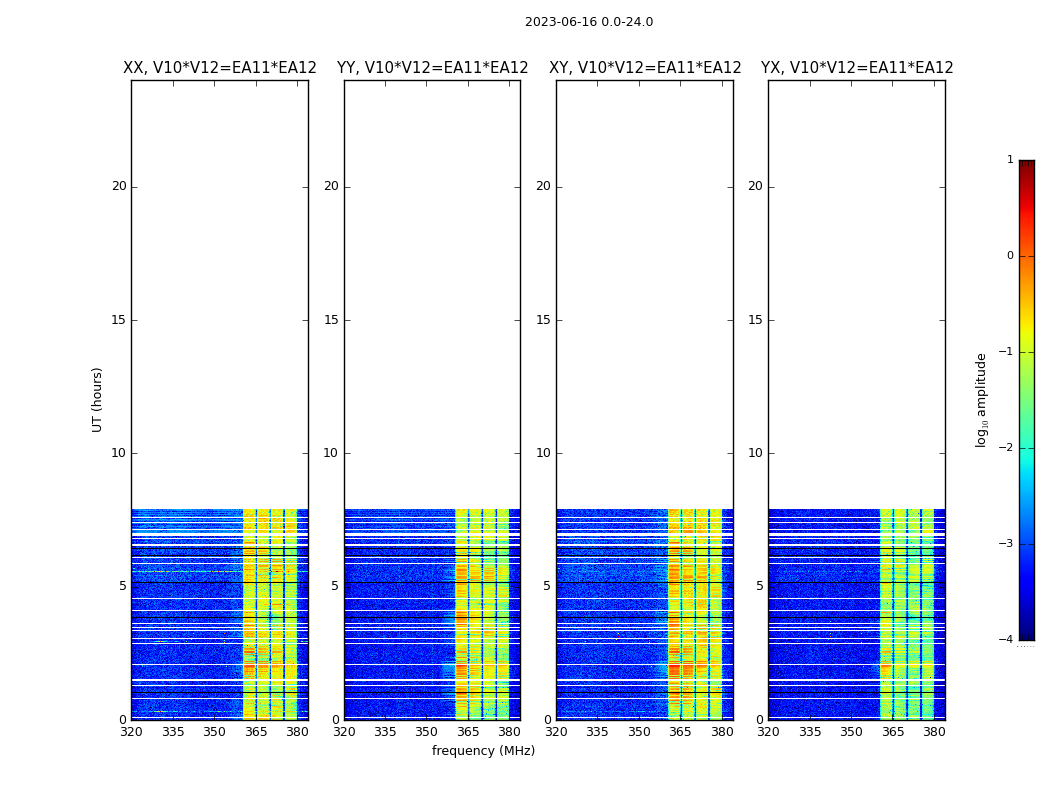Click the colorbar tick label 0
The image size is (1050, 800).
coord(1009,256)
